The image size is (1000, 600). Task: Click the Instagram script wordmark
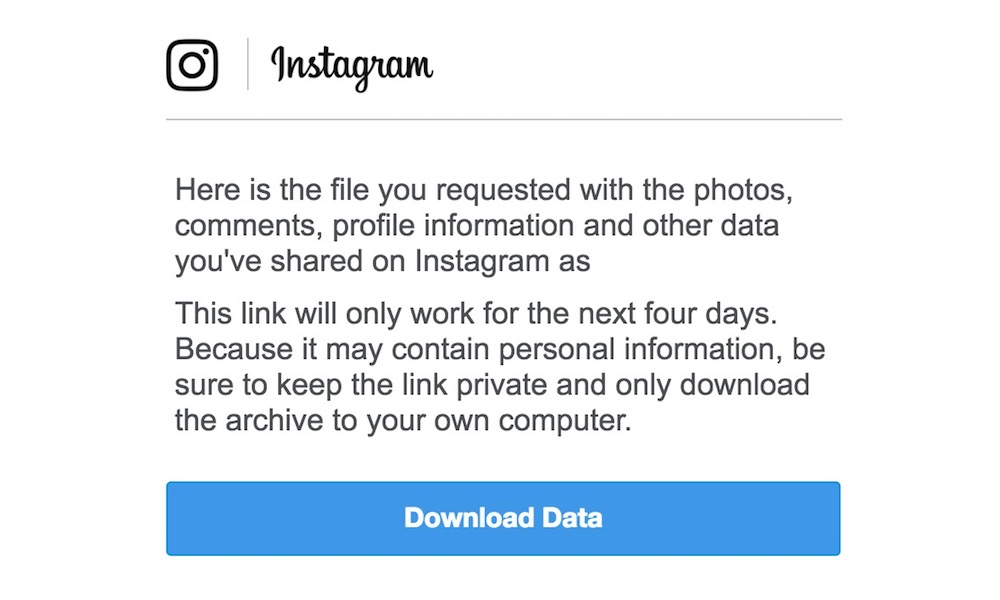(x=352, y=68)
